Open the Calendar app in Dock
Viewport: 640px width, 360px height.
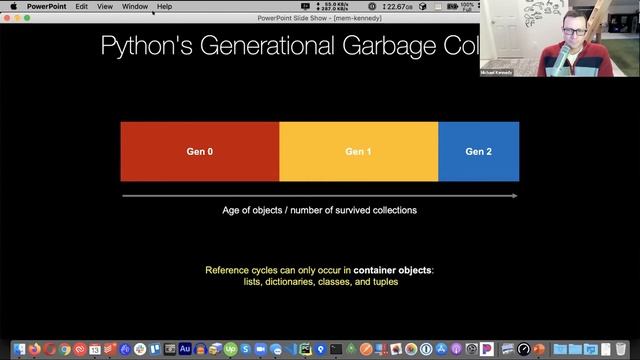95,349
